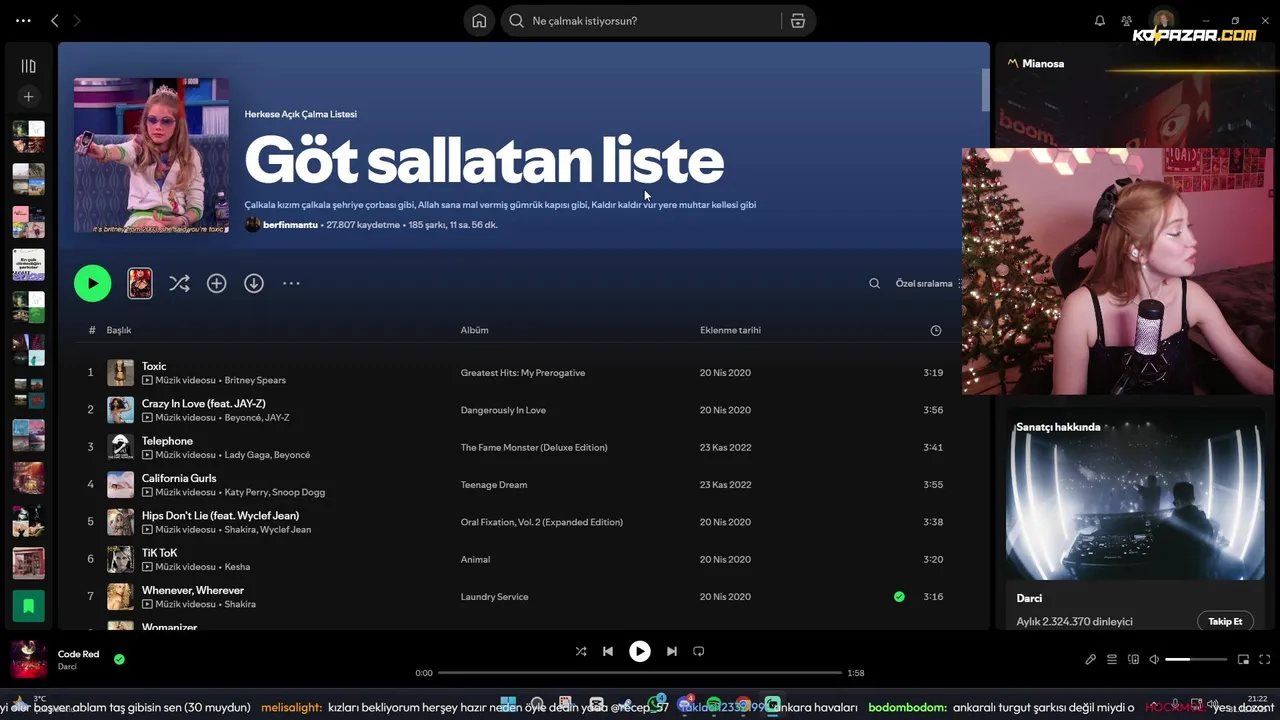Open the notifications bell
Image resolution: width=1280 pixels, height=720 pixels.
click(1100, 21)
